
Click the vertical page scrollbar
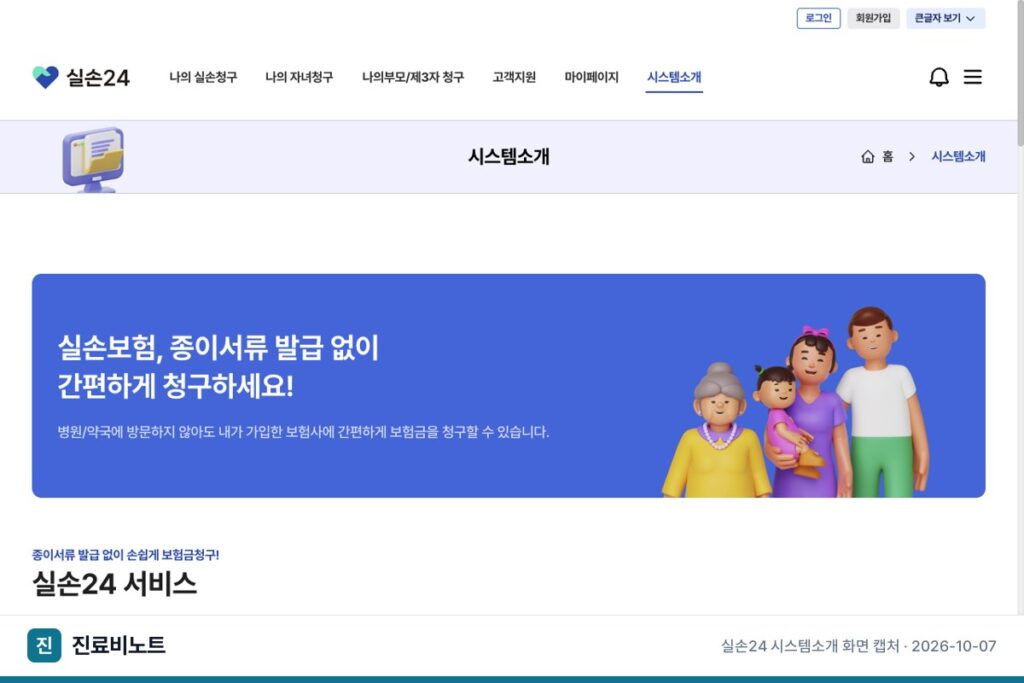point(1020,73)
